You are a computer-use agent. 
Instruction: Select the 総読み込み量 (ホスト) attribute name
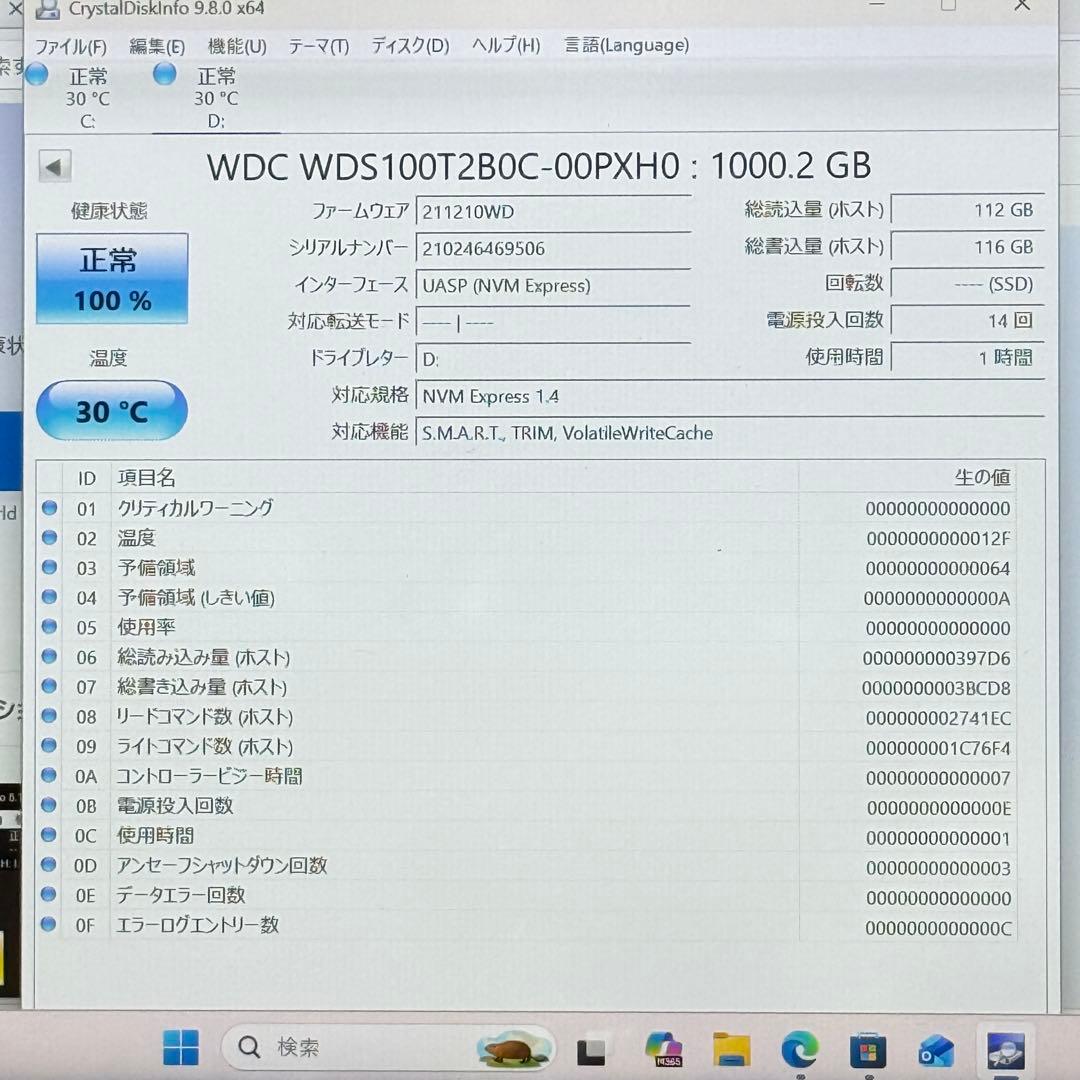tap(204, 657)
